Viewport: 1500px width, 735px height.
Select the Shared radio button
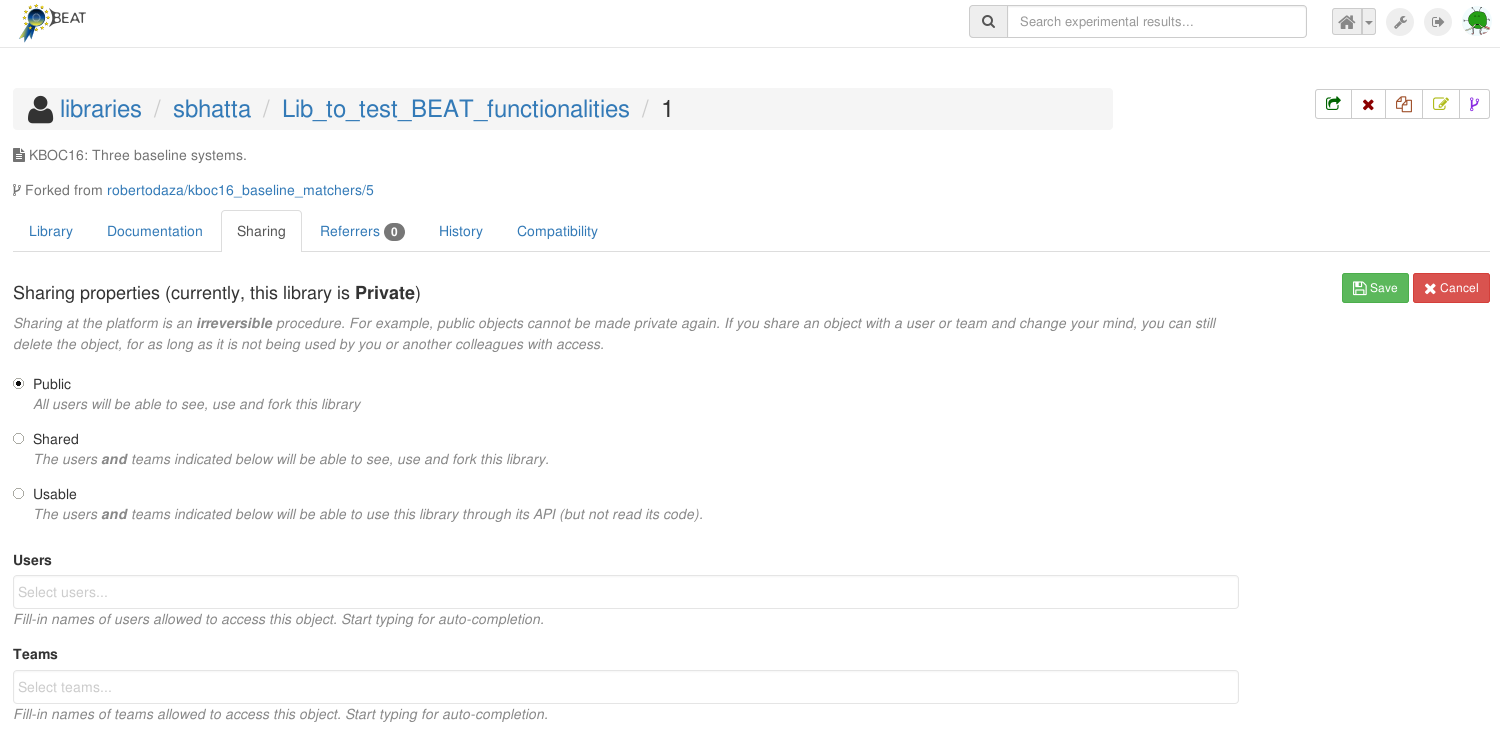(x=19, y=439)
